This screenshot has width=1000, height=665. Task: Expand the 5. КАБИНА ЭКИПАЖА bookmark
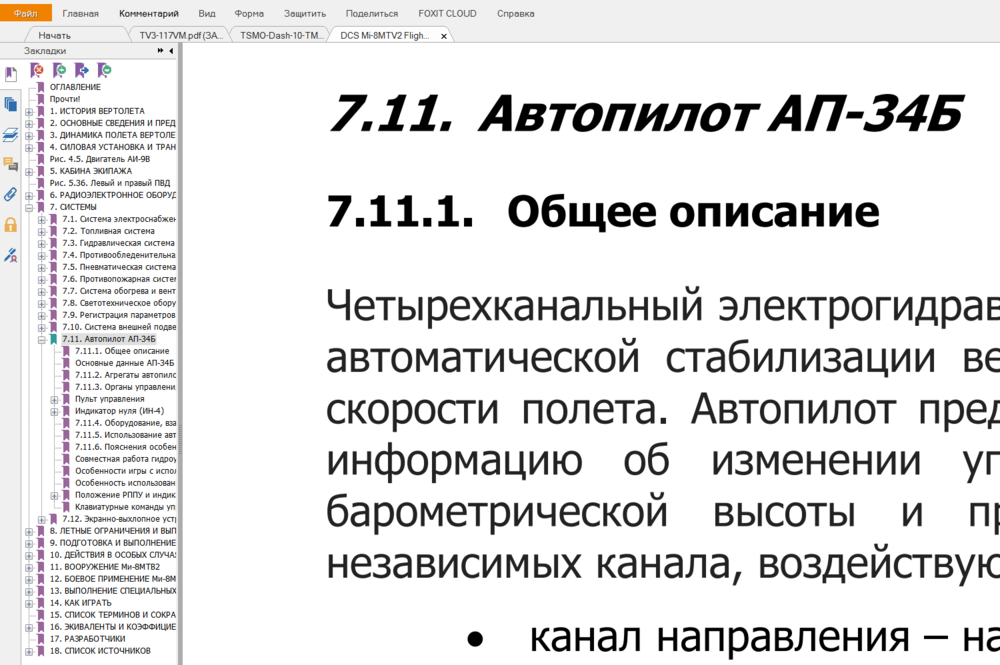pos(29,172)
